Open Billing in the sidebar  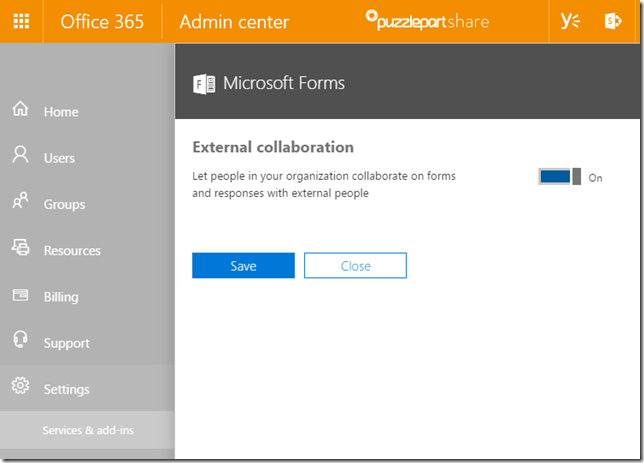point(87,297)
